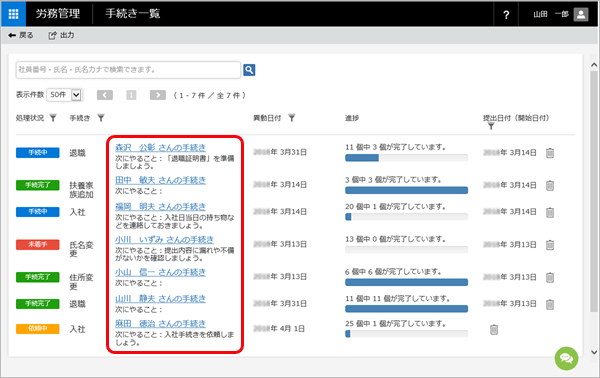Go to the next page arrow
The width and height of the screenshot is (600, 378).
tap(158, 95)
